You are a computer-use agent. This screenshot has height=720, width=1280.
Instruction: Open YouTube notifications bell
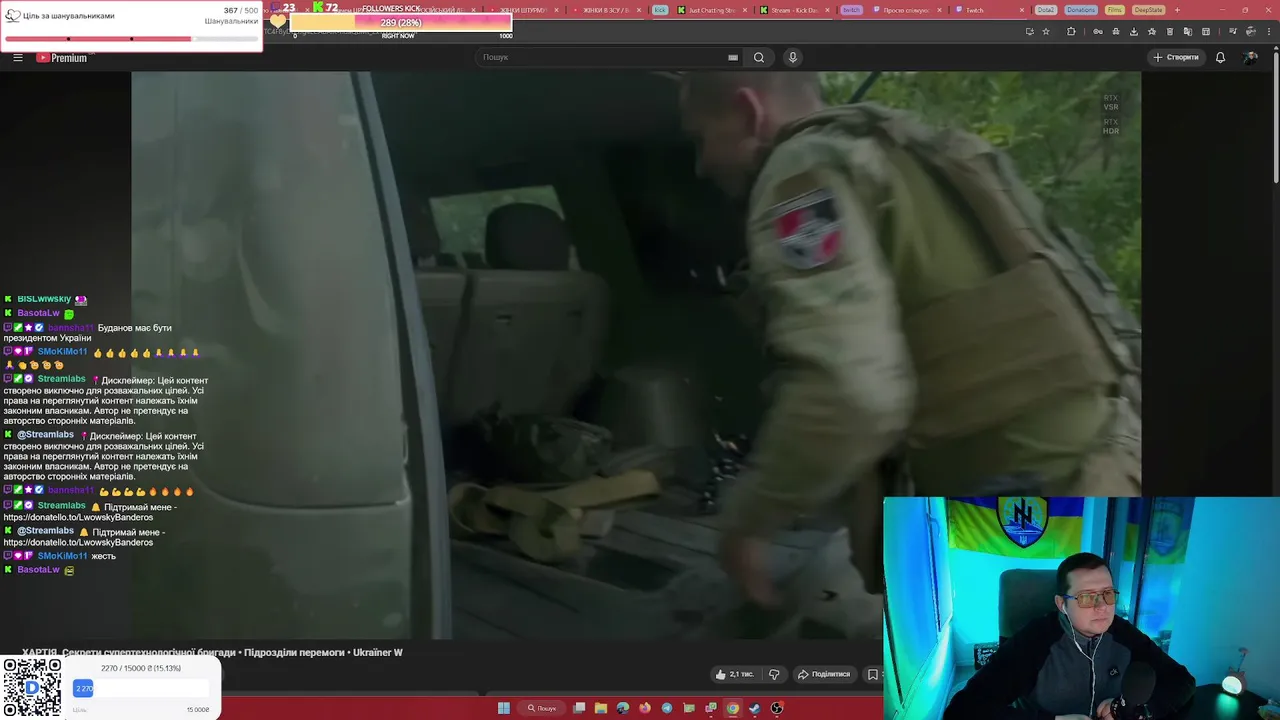point(1220,57)
